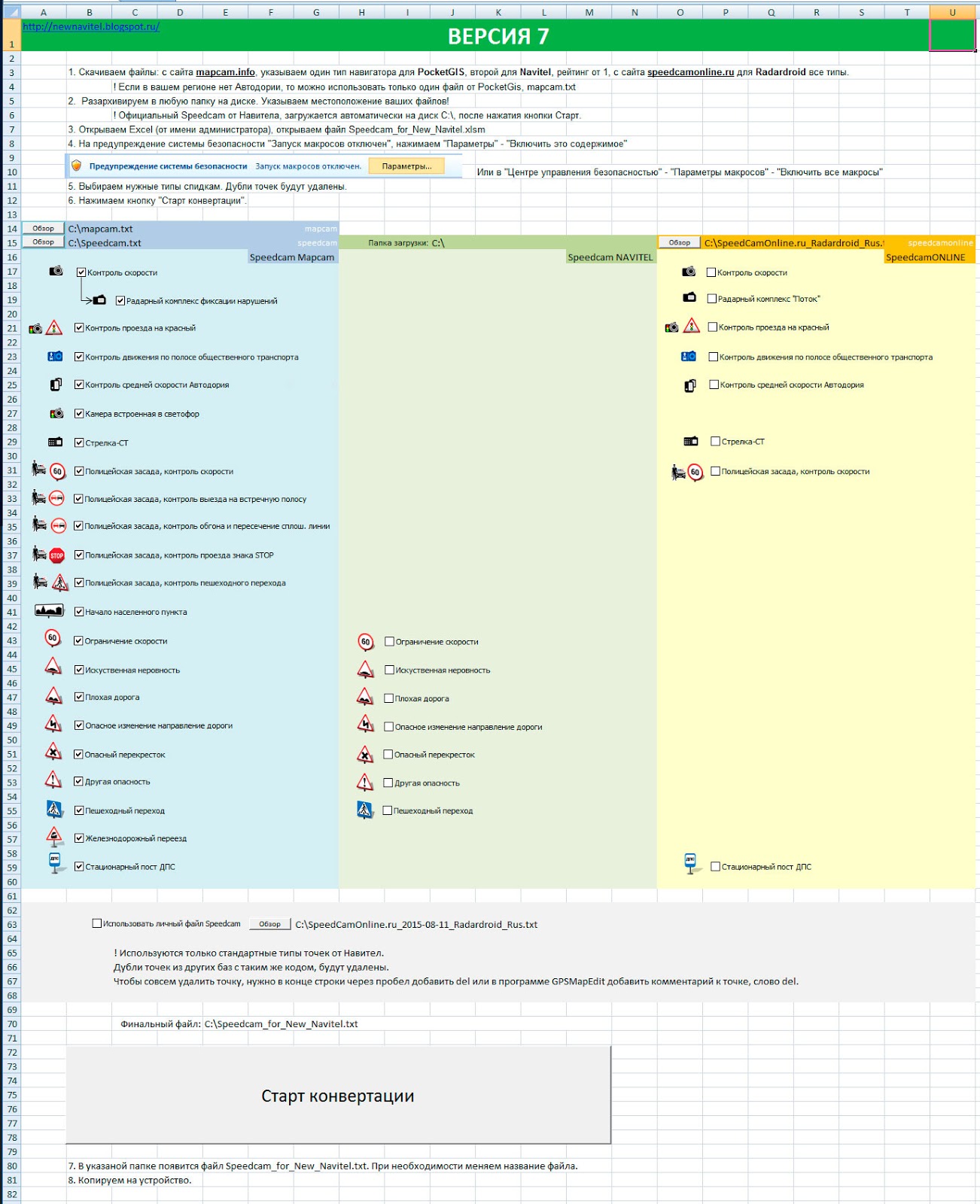This screenshot has width=980, height=1204.
Task: Select the Mapcam dangerous crossroads sign icon
Action: point(53,752)
